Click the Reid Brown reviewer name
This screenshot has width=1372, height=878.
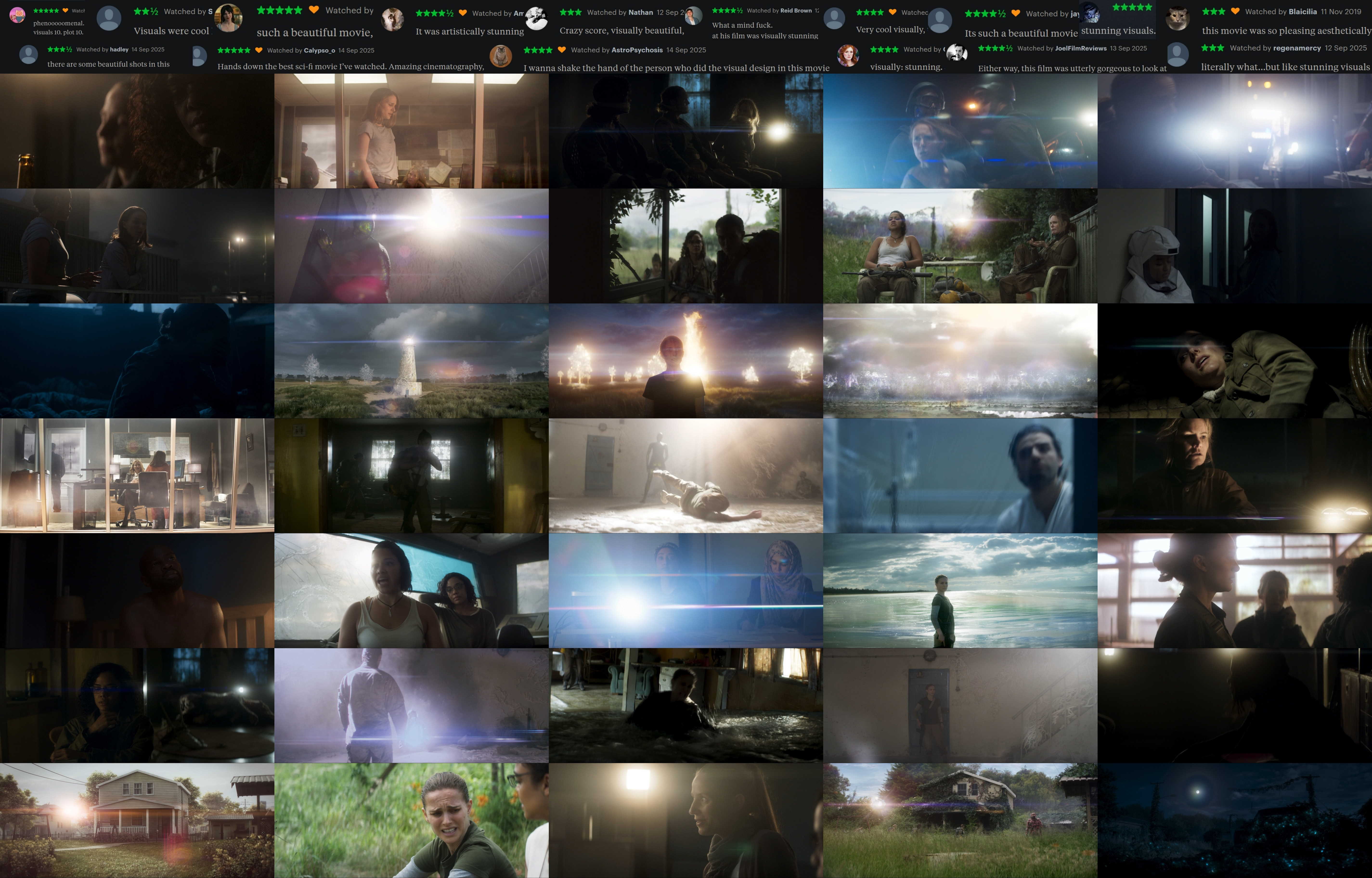796,11
